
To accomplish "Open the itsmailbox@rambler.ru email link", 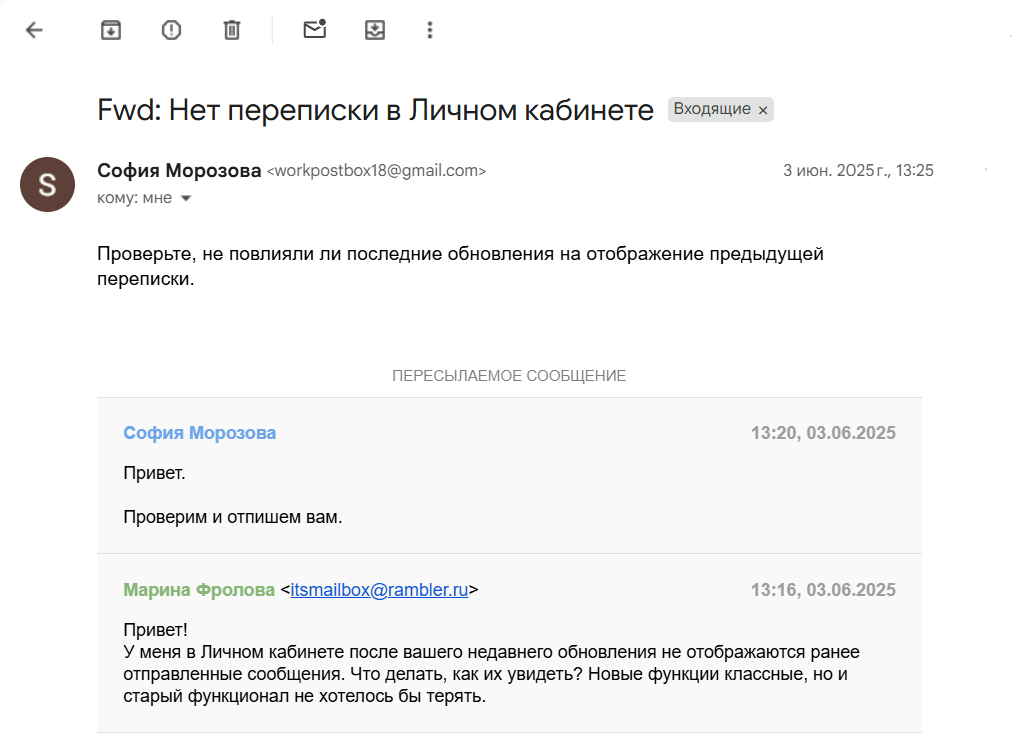I will (x=379, y=590).
